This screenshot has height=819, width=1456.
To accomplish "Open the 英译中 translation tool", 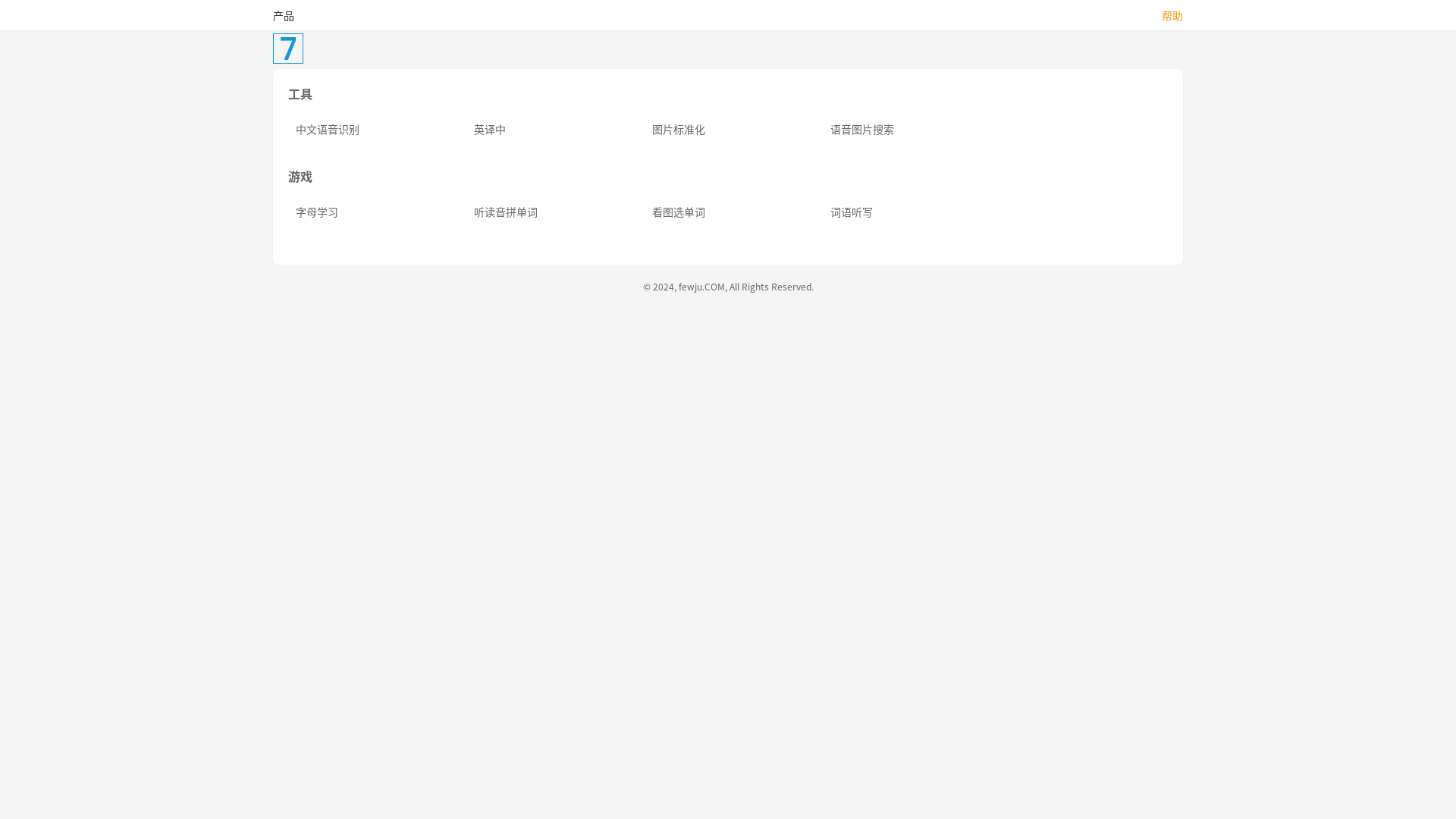I will pos(490,130).
